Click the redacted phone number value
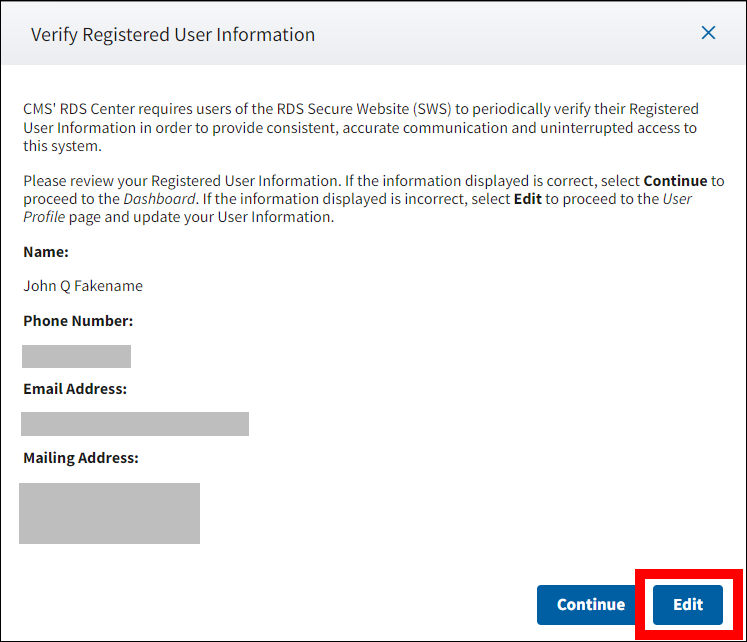Screen dimensions: 747x642 (76, 356)
